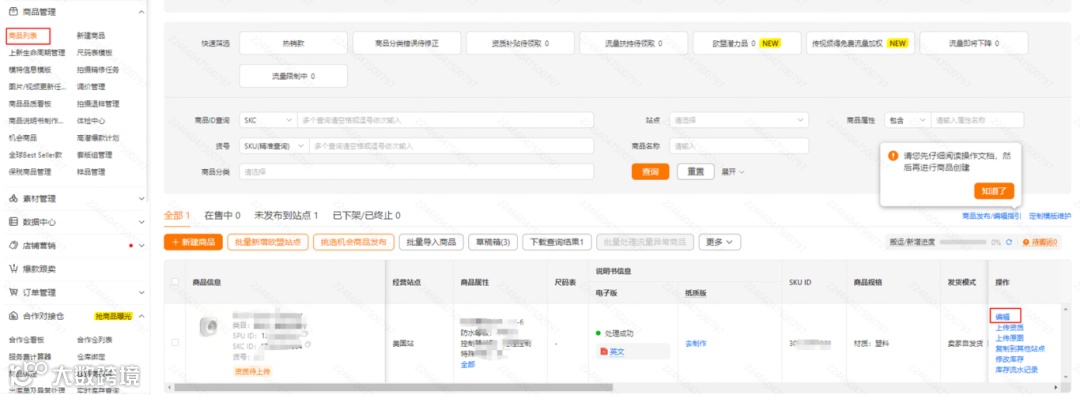Open 合作仓看板 in the sidebar
Viewport: 1080px width, 395px height.
pos(25,340)
